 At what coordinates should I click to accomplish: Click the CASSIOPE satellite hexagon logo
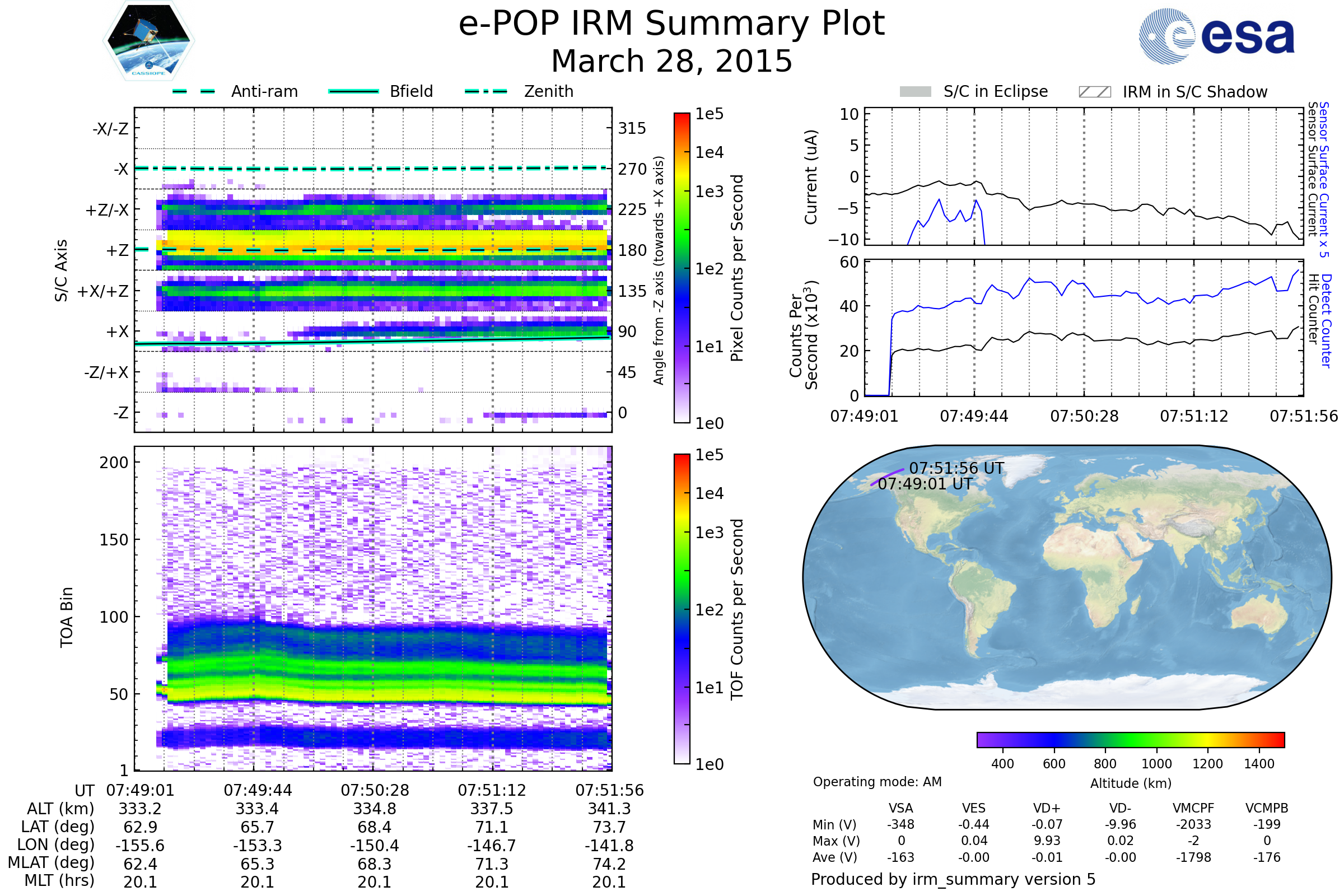point(148,40)
